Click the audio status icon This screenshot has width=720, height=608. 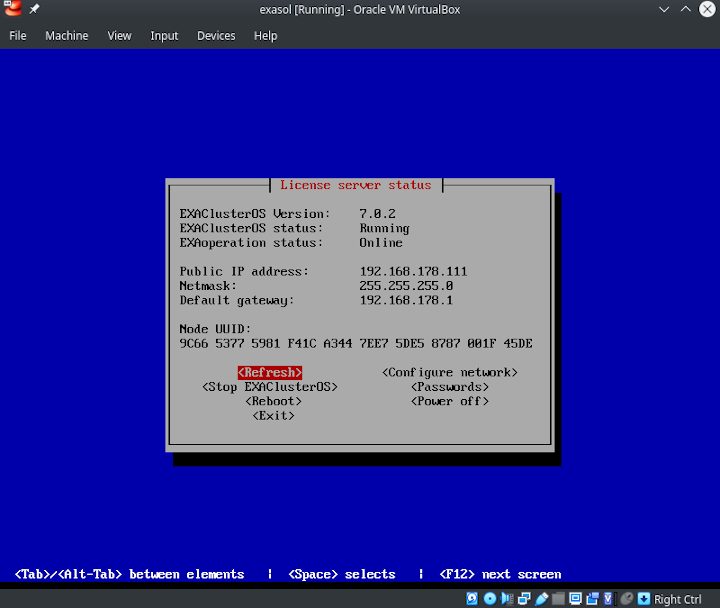click(507, 598)
